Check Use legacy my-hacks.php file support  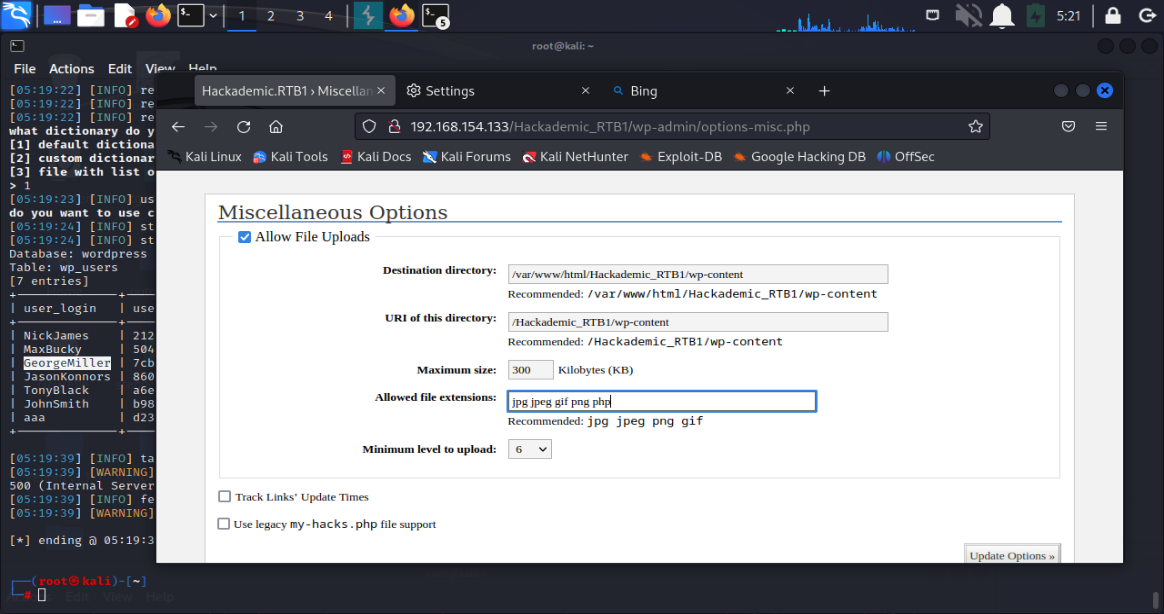coord(224,524)
